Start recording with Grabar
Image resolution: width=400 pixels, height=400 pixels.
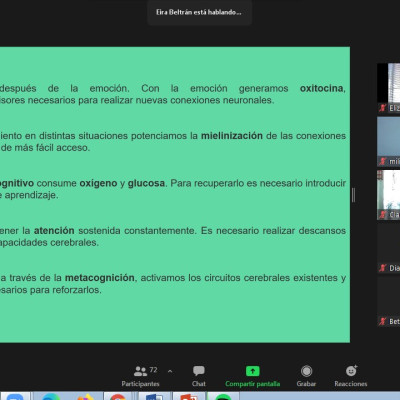click(x=306, y=377)
